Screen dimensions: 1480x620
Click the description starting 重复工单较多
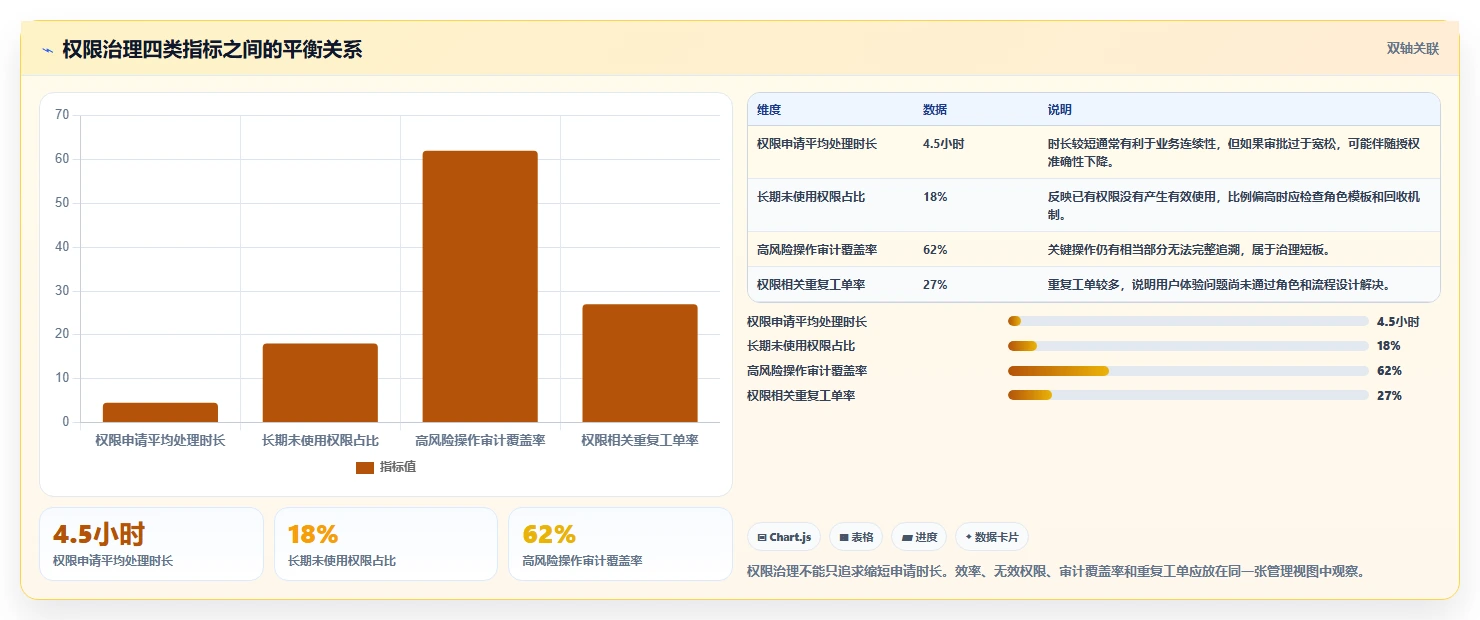pos(1219,285)
